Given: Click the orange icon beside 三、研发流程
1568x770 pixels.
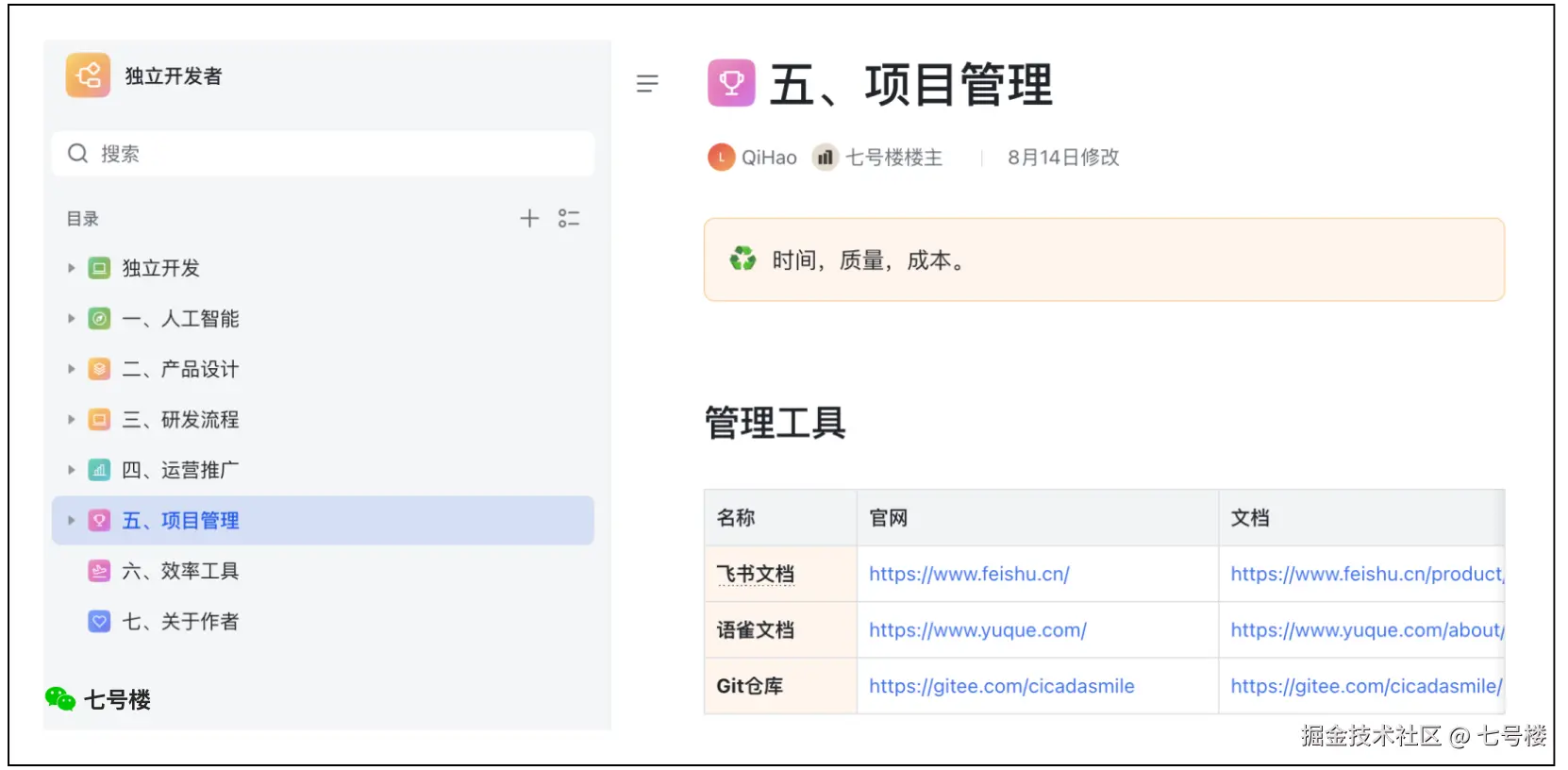Looking at the screenshot, I should click(x=99, y=420).
